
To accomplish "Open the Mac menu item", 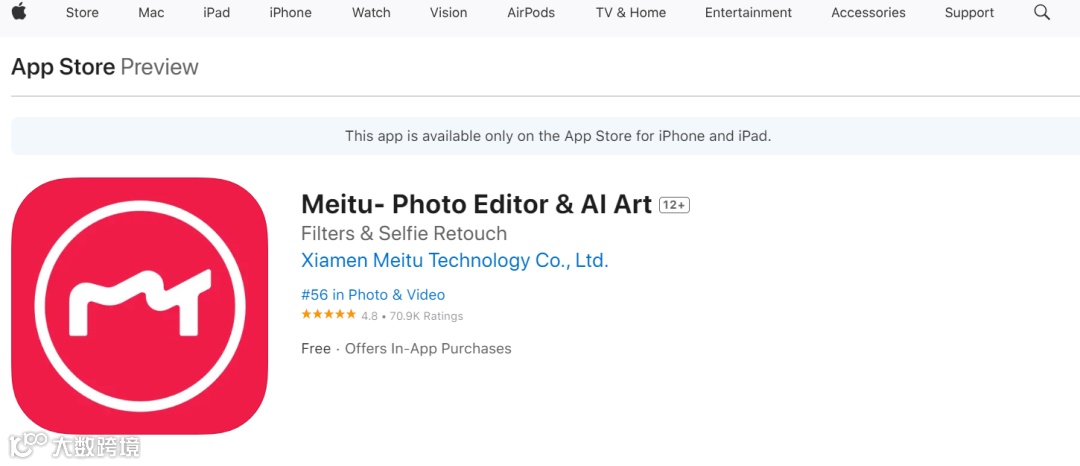I will pyautogui.click(x=151, y=13).
